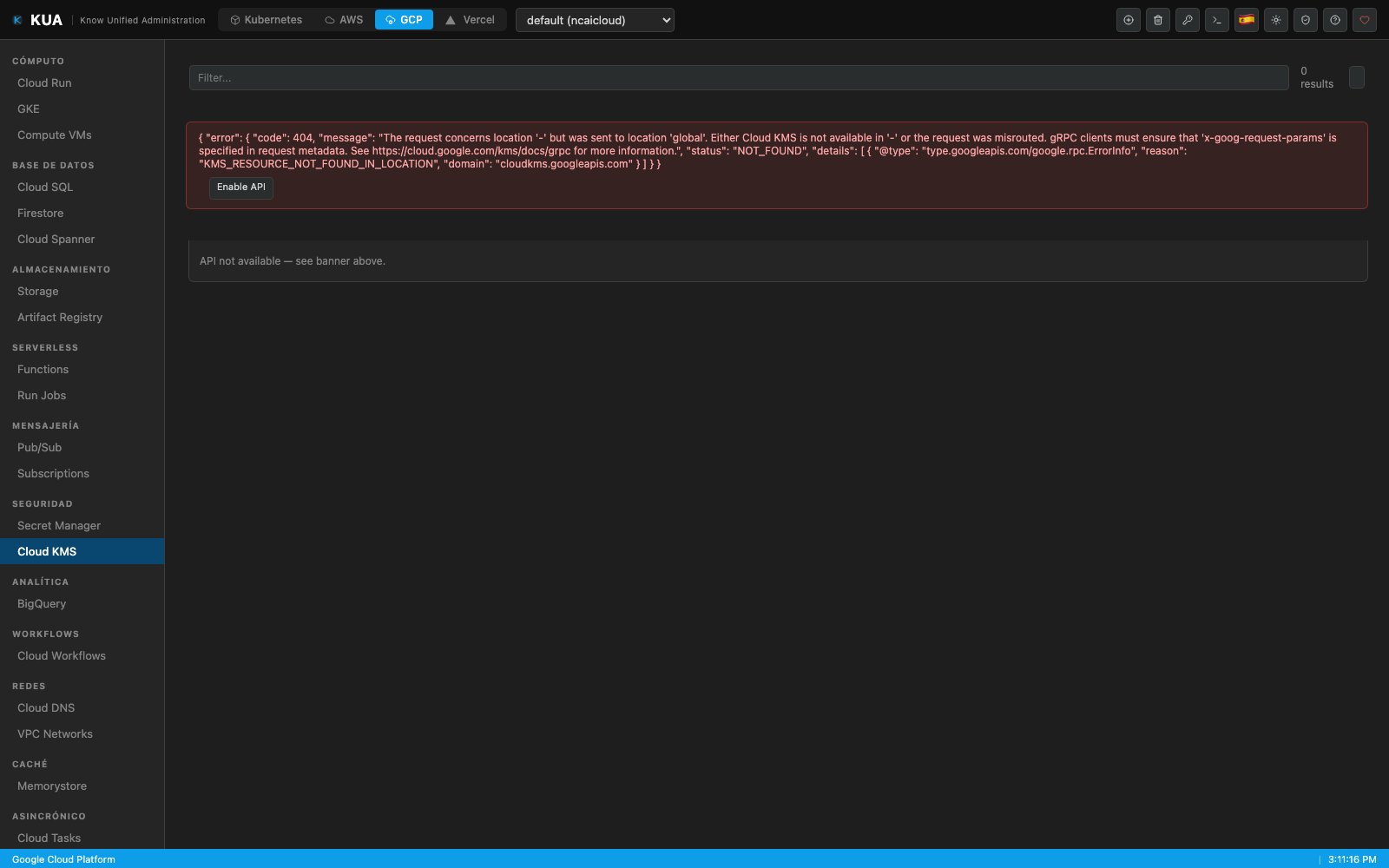Open Secret Manager

(x=82, y=526)
